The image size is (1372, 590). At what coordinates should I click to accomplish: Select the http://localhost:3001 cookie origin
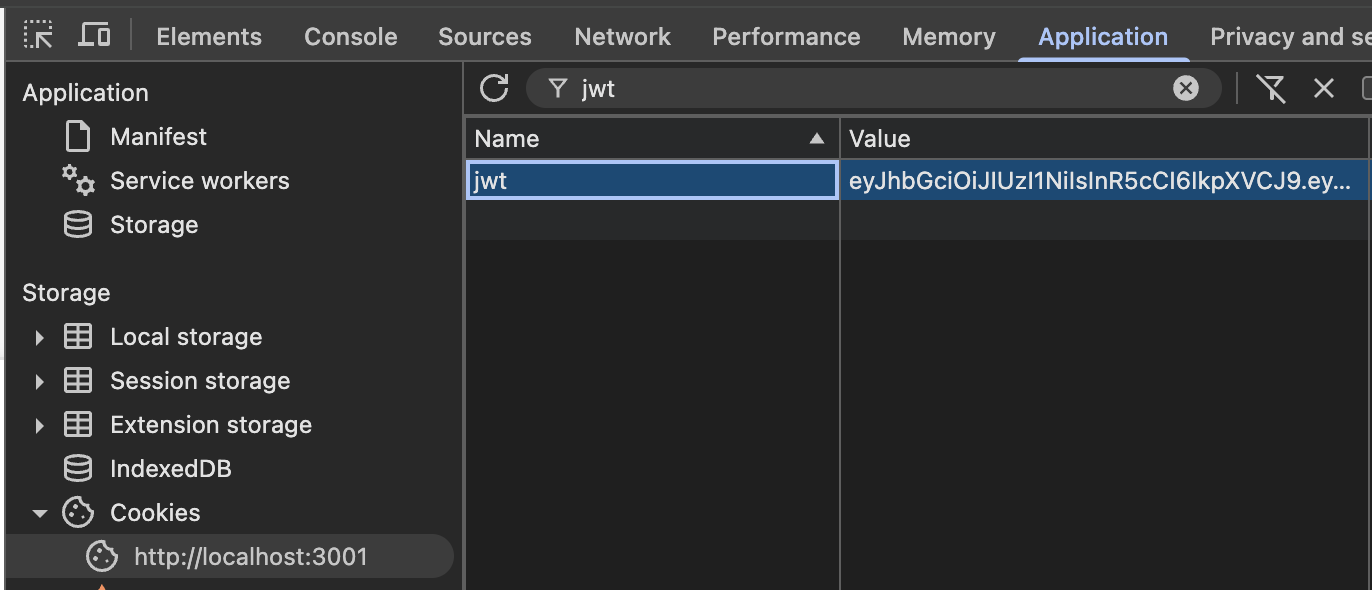pos(250,557)
